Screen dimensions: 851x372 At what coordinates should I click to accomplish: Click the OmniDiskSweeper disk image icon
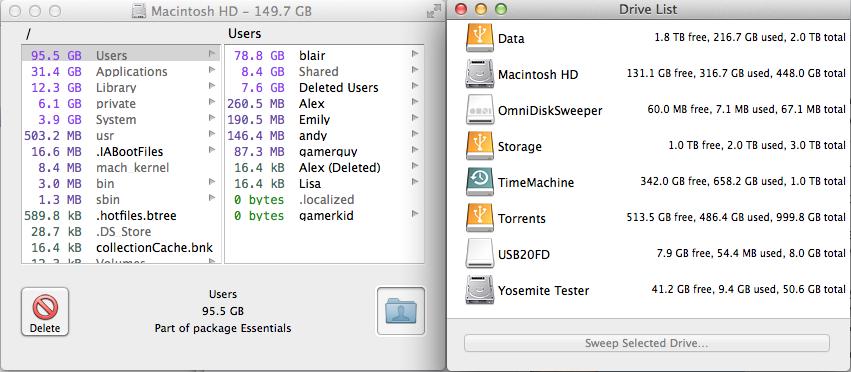[x=479, y=110]
